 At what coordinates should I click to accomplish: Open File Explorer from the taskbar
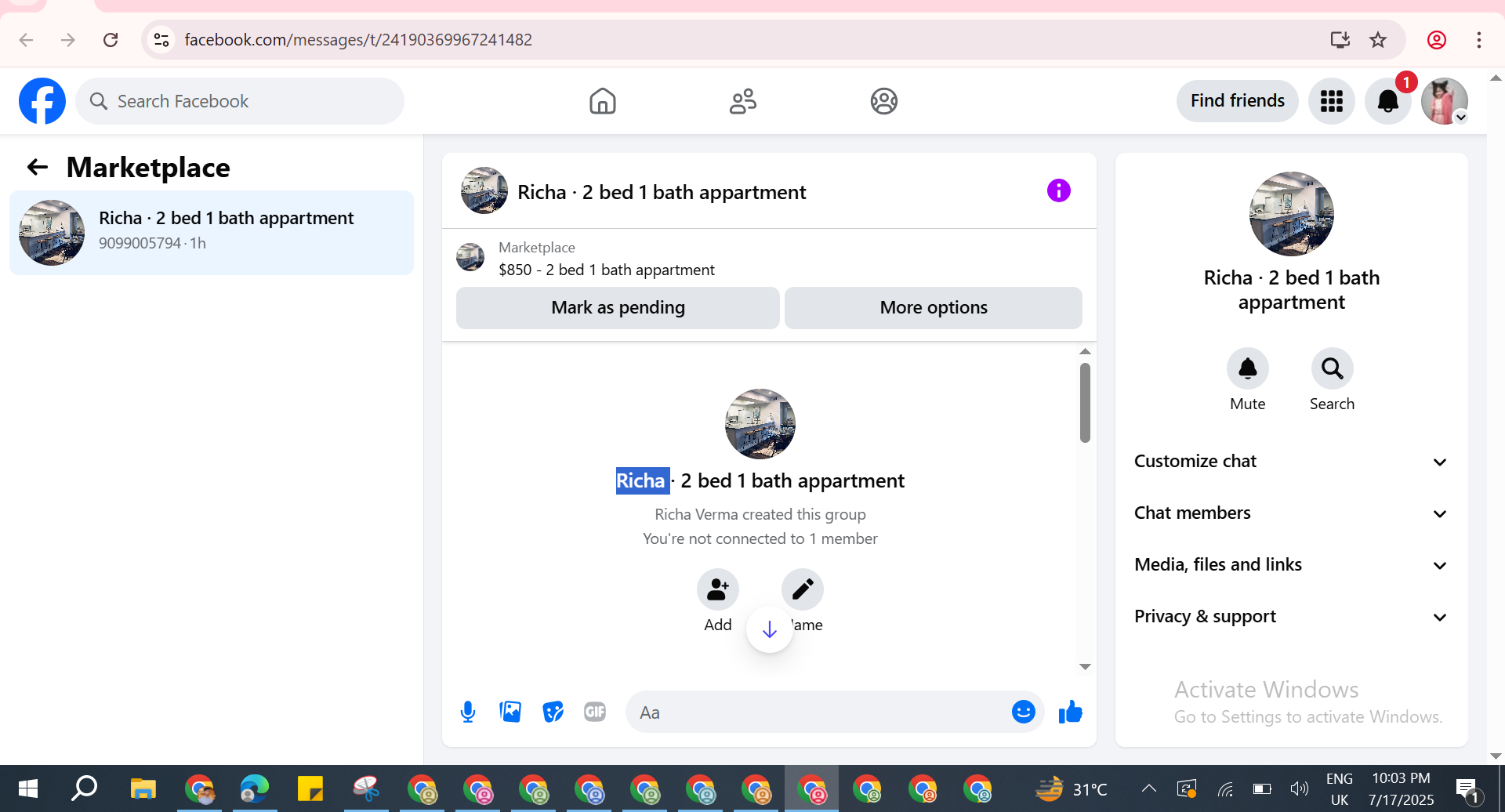[143, 788]
